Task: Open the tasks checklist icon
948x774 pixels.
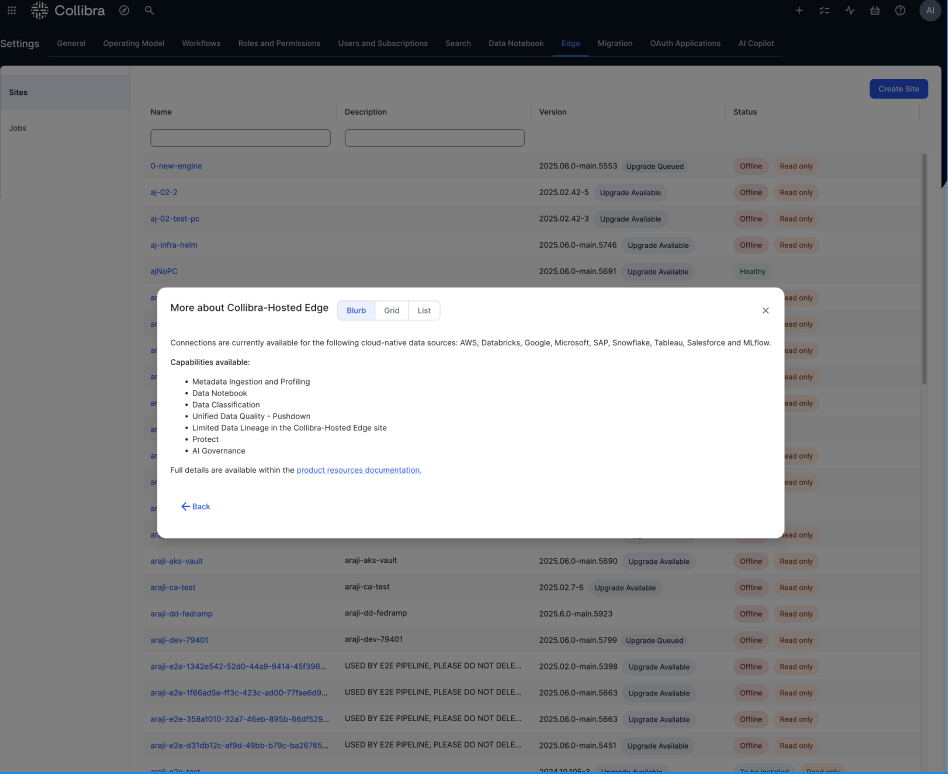Action: tap(824, 10)
